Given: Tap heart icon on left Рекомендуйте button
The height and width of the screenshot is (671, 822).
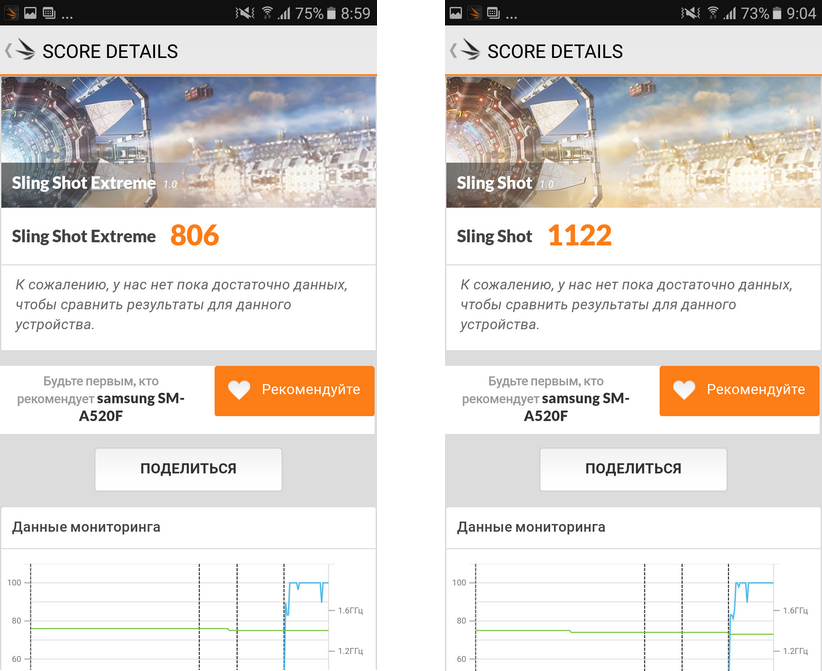Looking at the screenshot, I should pyautogui.click(x=239, y=390).
